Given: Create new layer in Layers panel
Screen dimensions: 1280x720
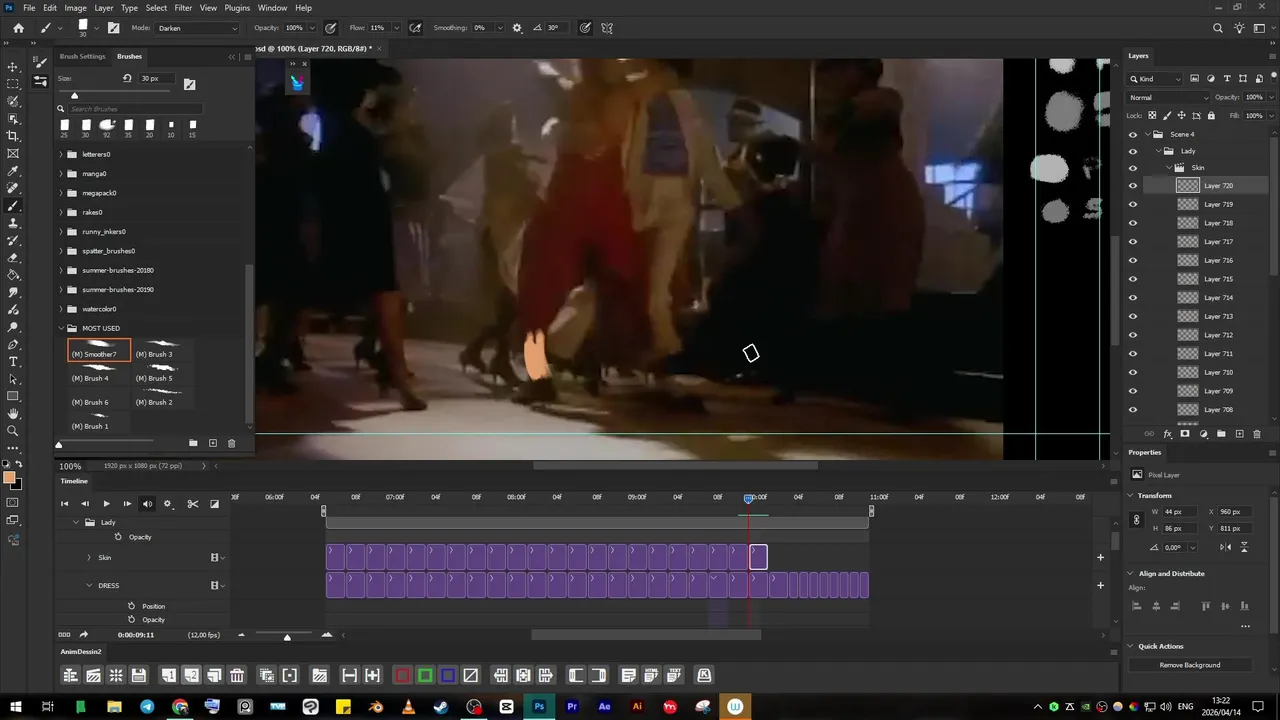Looking at the screenshot, I should tap(1240, 434).
